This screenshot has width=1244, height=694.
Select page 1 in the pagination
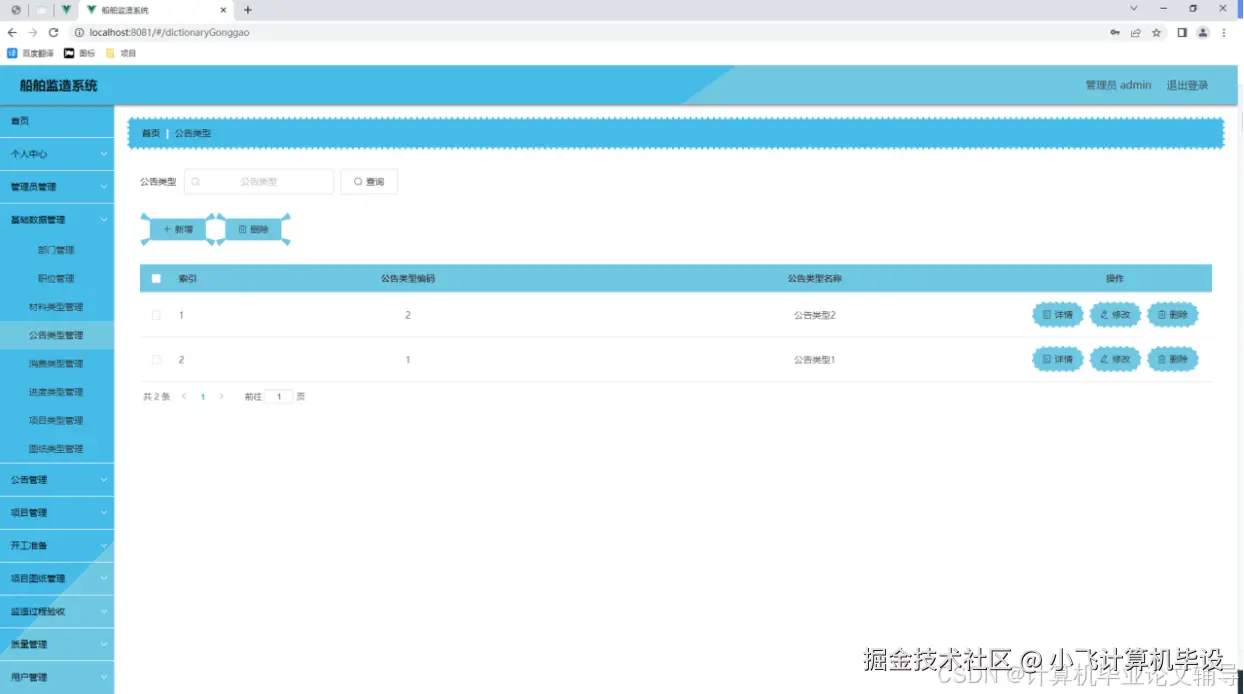pos(203,397)
